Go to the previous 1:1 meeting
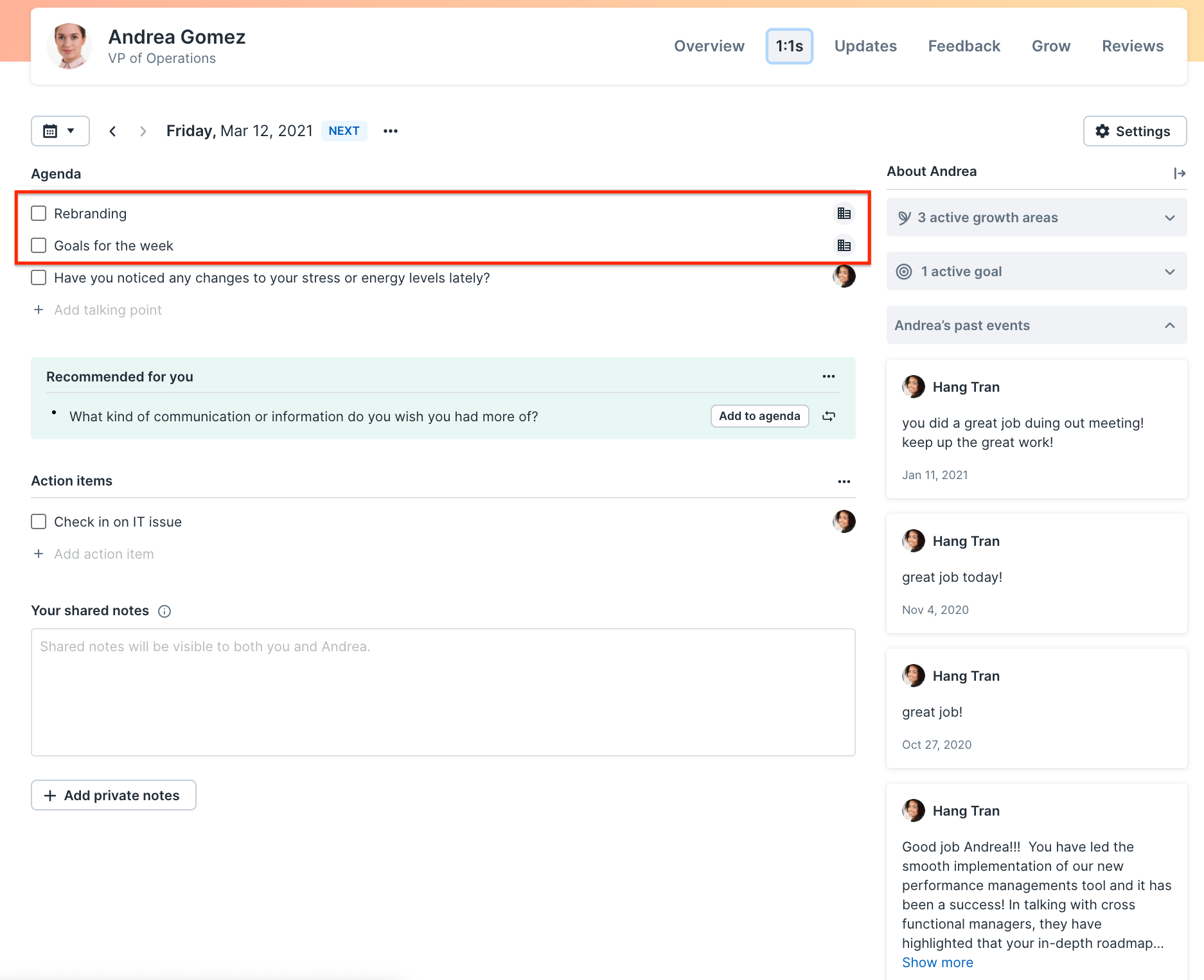Screen dimensions: 1204x980 click(x=112, y=131)
